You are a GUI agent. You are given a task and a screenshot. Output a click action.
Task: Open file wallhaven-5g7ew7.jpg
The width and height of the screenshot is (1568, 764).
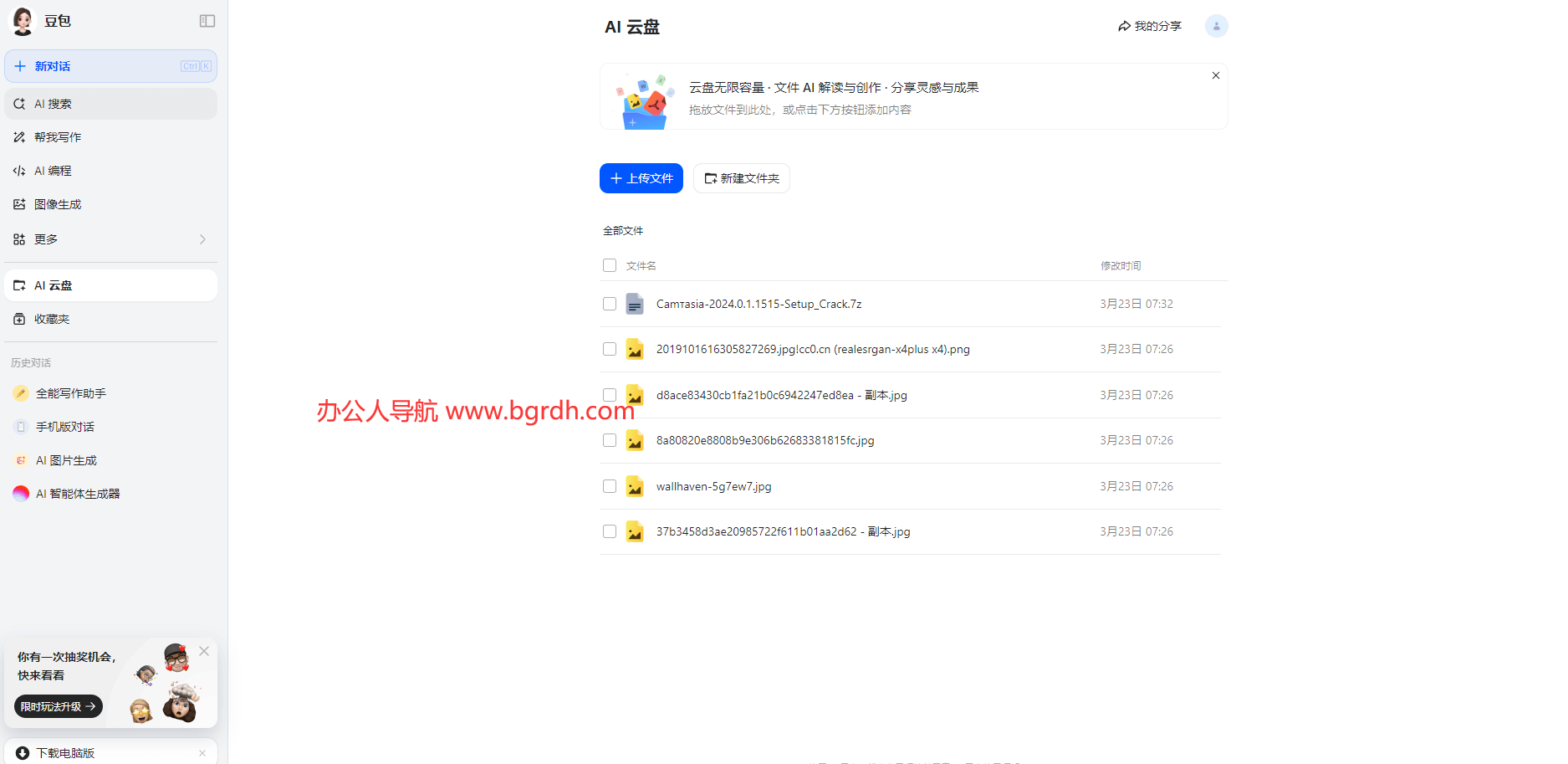(713, 486)
